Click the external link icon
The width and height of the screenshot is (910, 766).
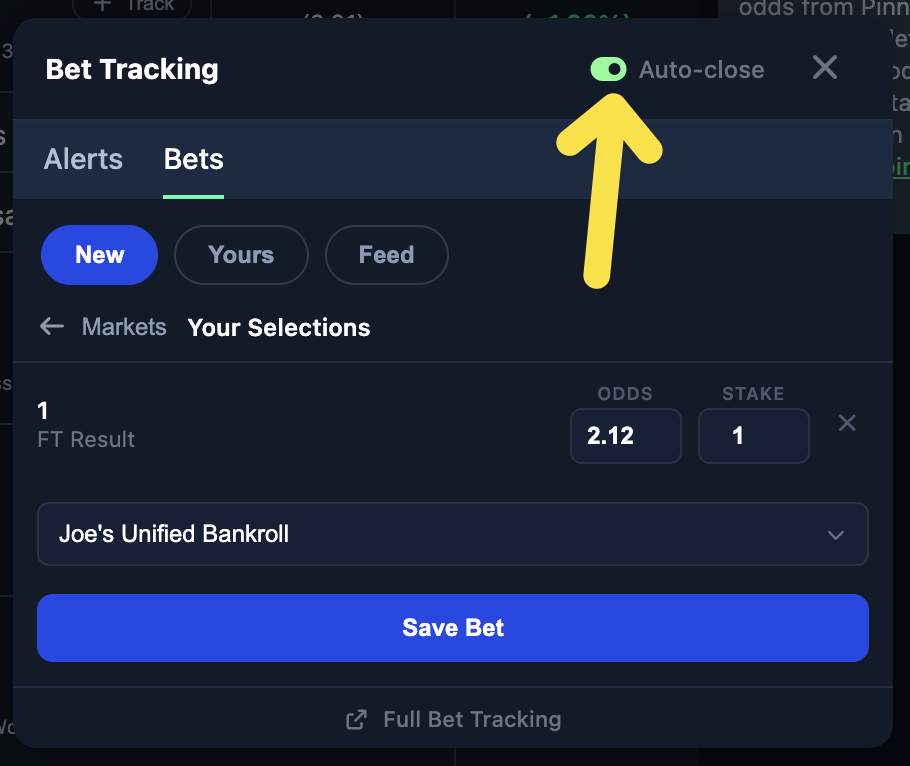click(355, 720)
